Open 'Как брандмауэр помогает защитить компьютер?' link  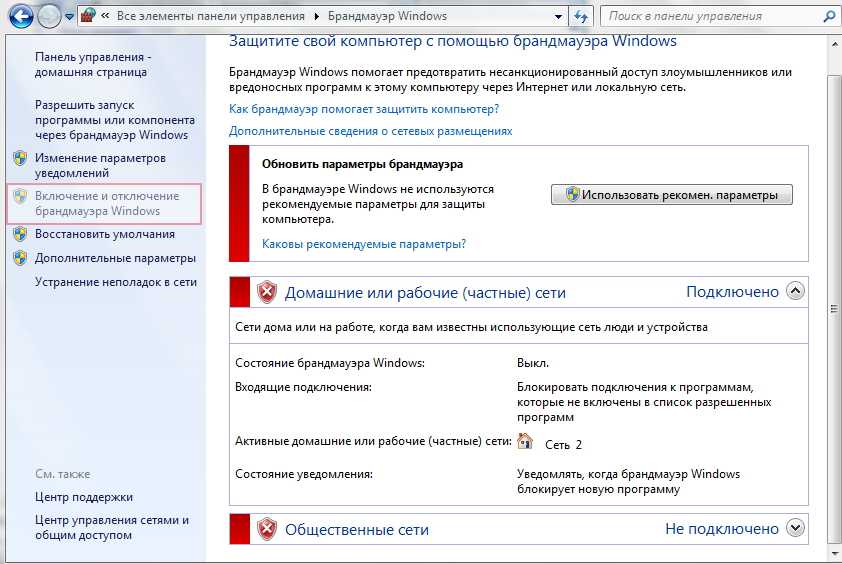coord(364,109)
